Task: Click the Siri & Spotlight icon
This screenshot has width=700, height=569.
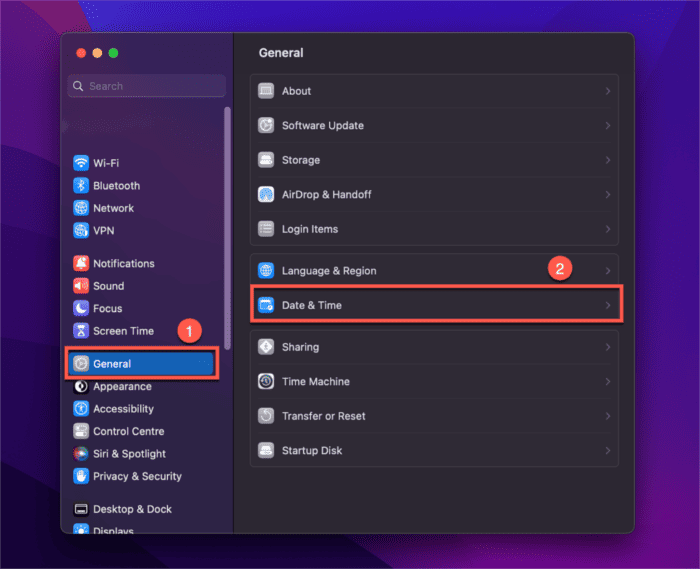Action: point(81,454)
